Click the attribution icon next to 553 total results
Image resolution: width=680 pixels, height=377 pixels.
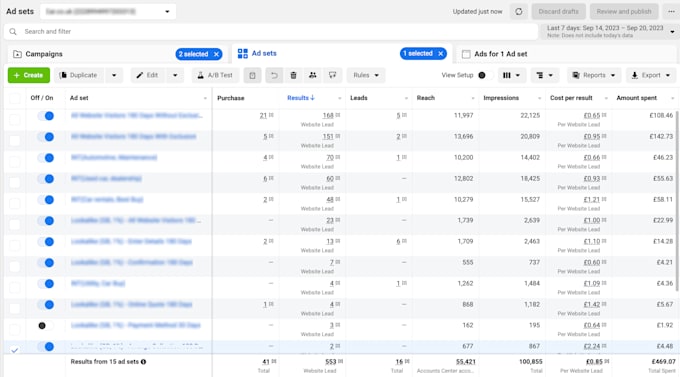tap(340, 361)
